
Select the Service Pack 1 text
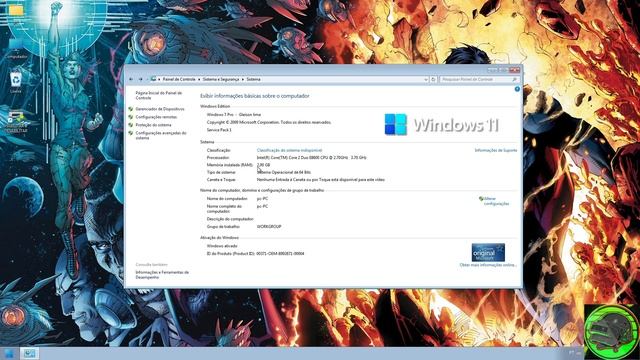(219, 130)
